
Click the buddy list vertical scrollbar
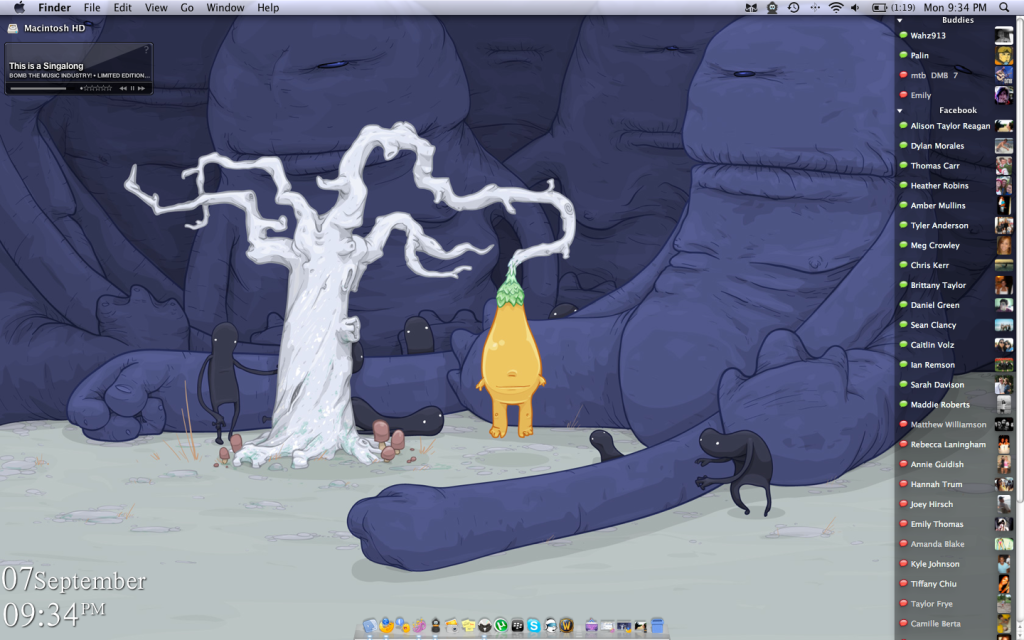[1019, 261]
